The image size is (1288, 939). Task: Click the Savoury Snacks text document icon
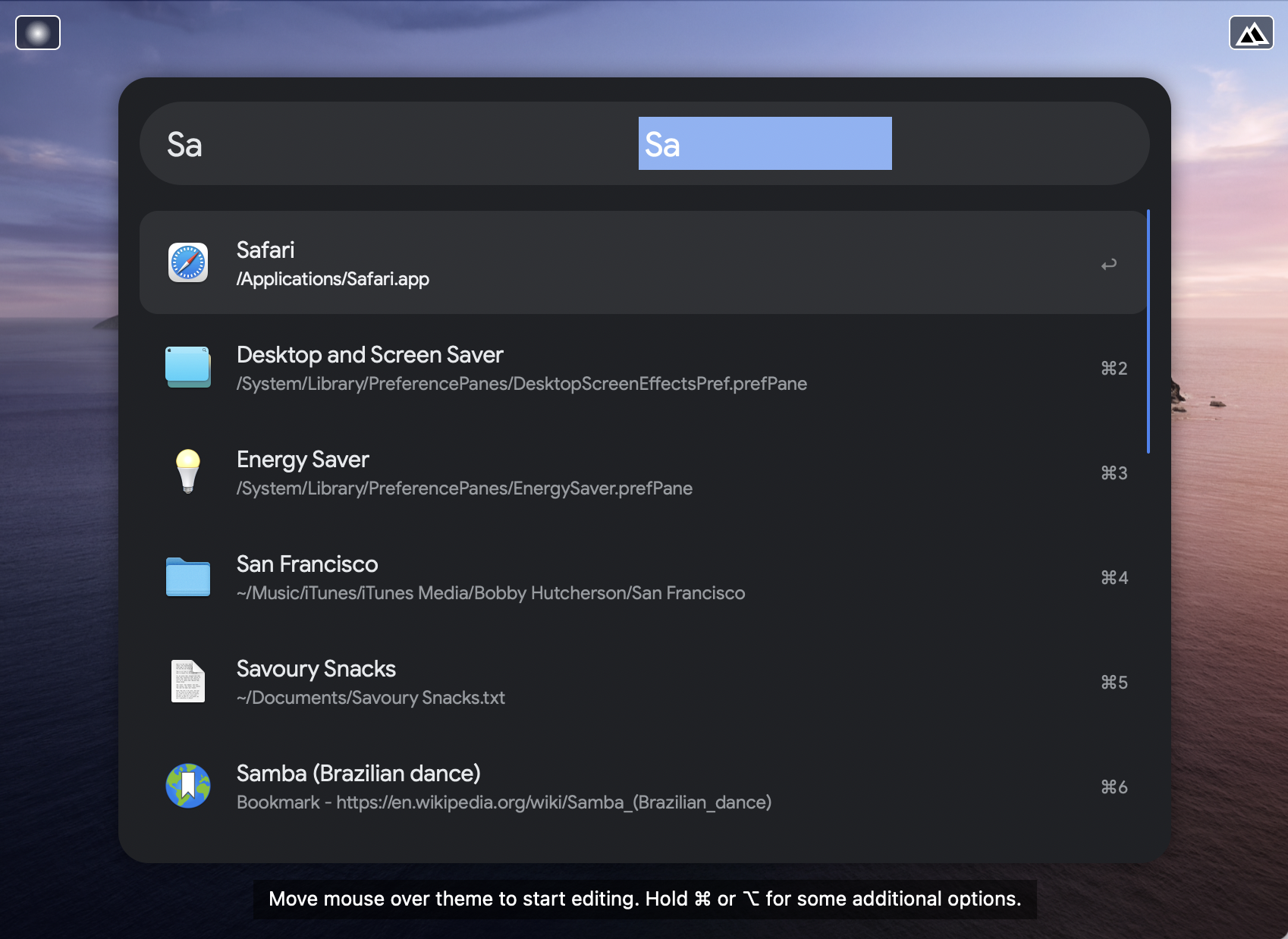[188, 681]
